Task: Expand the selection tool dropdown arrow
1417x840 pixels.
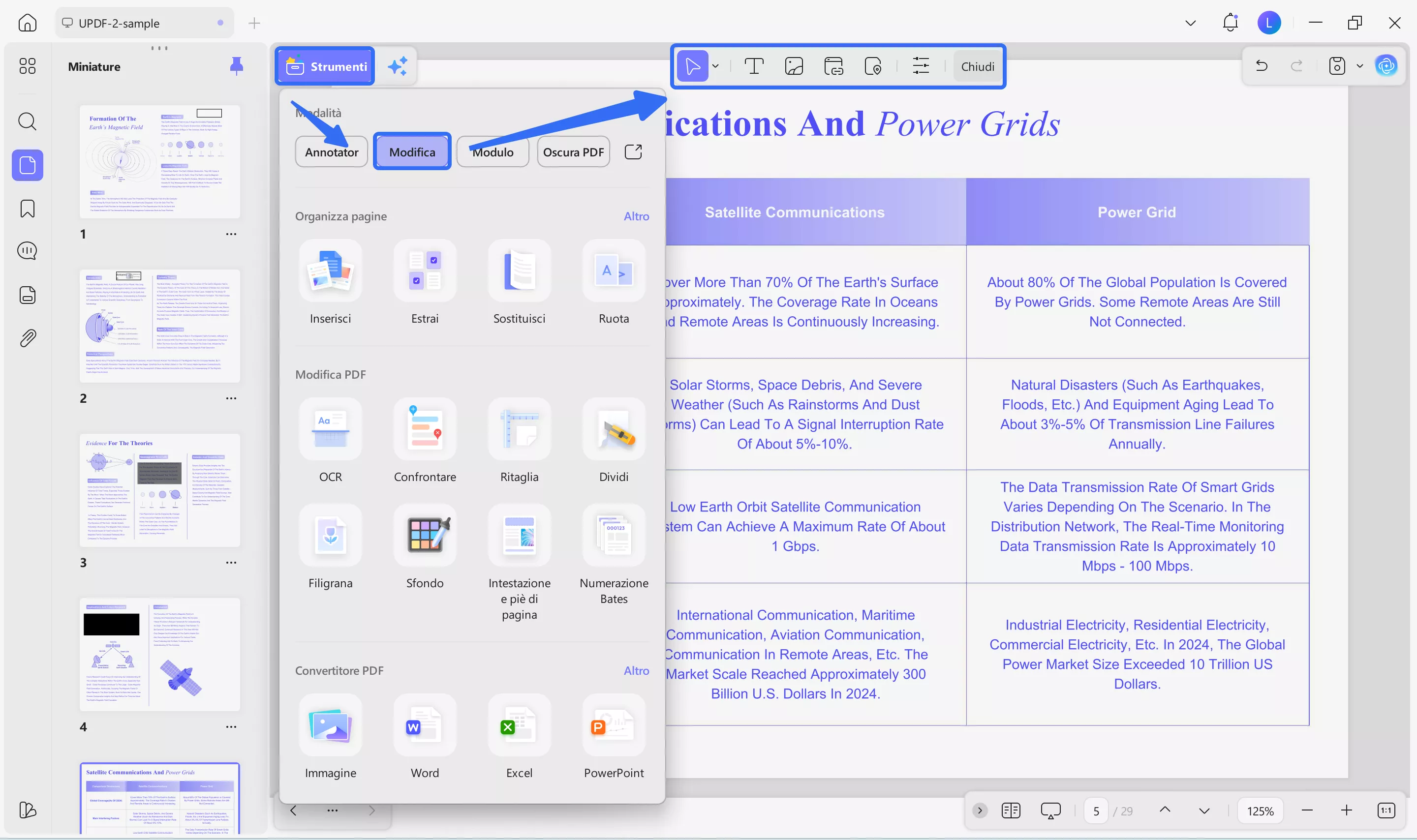Action: pyautogui.click(x=715, y=66)
